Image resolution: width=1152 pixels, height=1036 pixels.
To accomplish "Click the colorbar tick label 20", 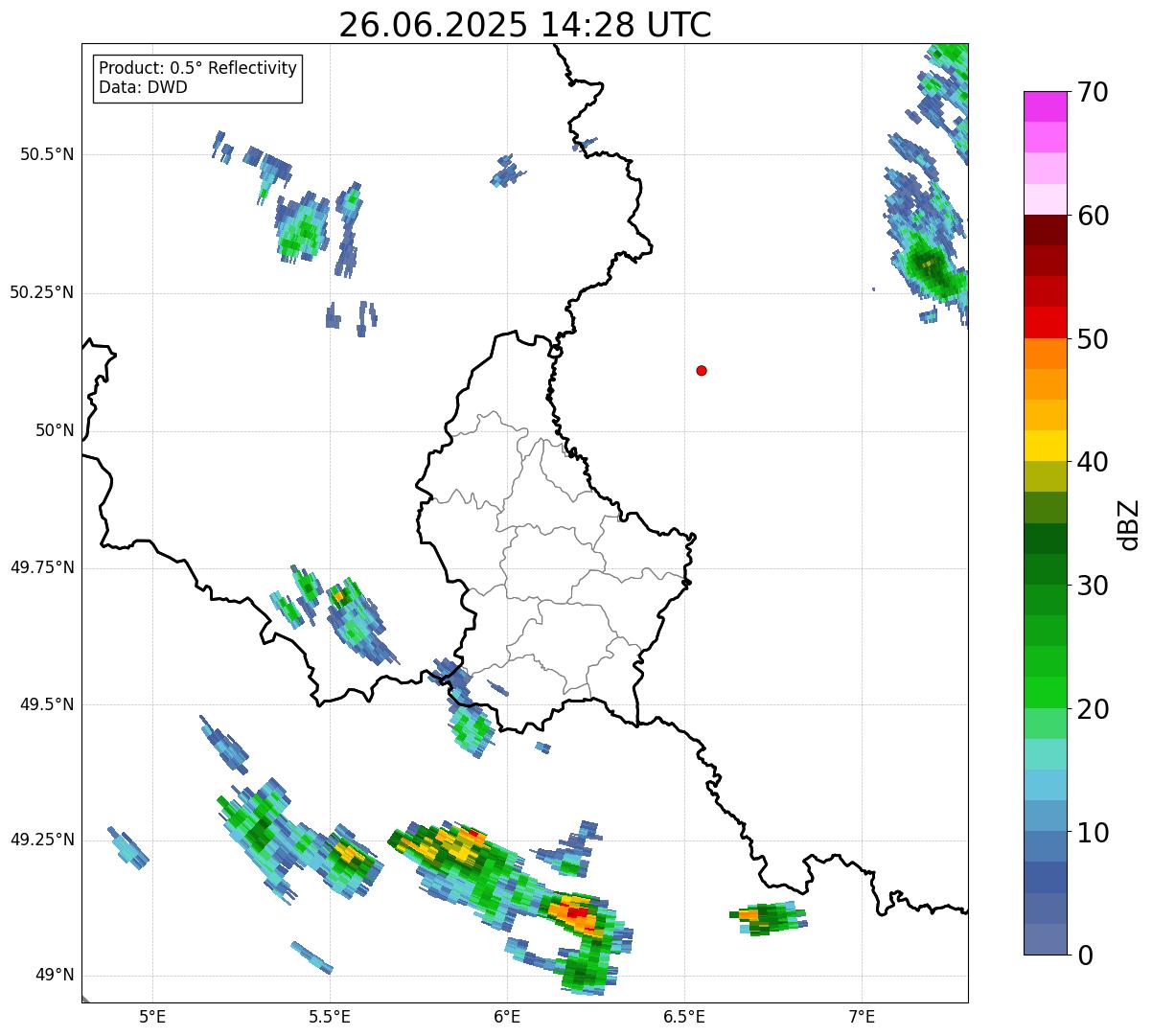I will [1094, 709].
